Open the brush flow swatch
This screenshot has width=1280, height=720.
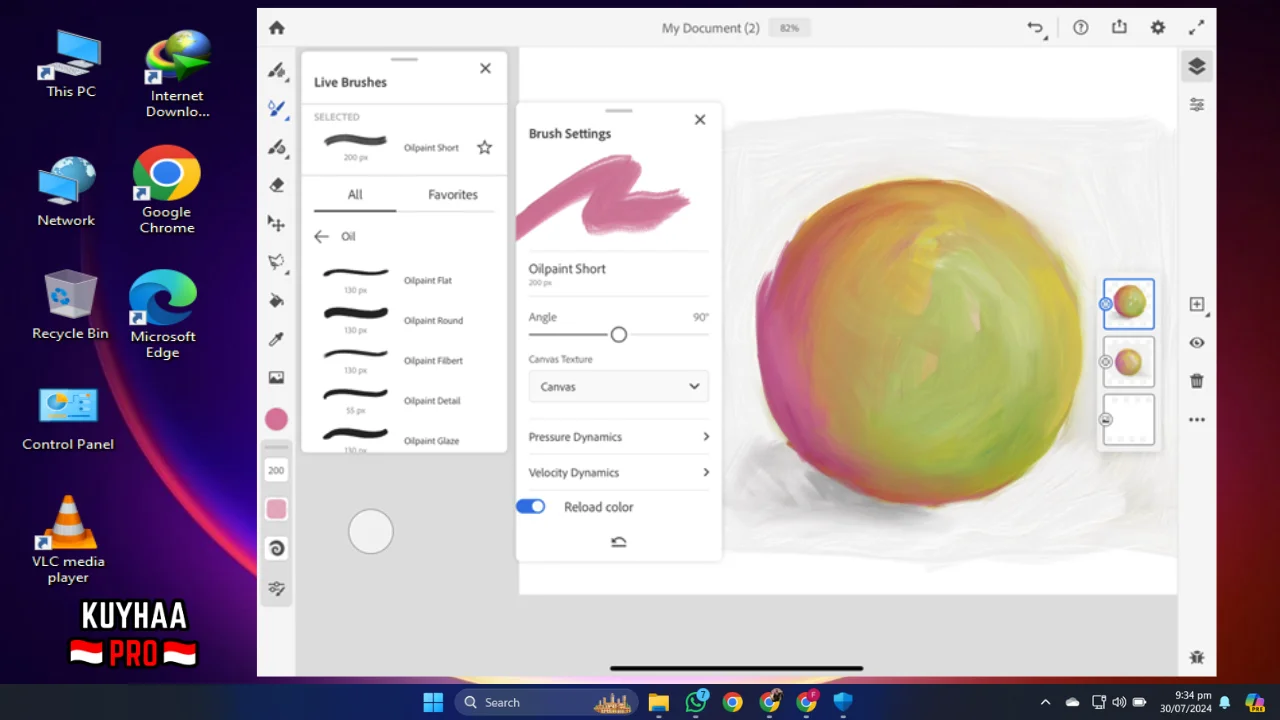click(x=277, y=509)
